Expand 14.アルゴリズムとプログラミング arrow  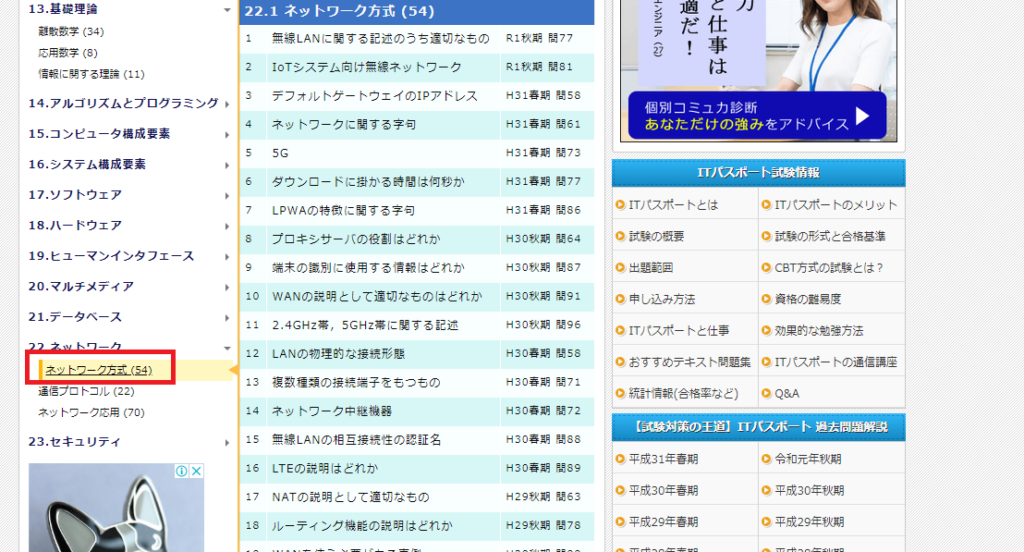point(227,104)
